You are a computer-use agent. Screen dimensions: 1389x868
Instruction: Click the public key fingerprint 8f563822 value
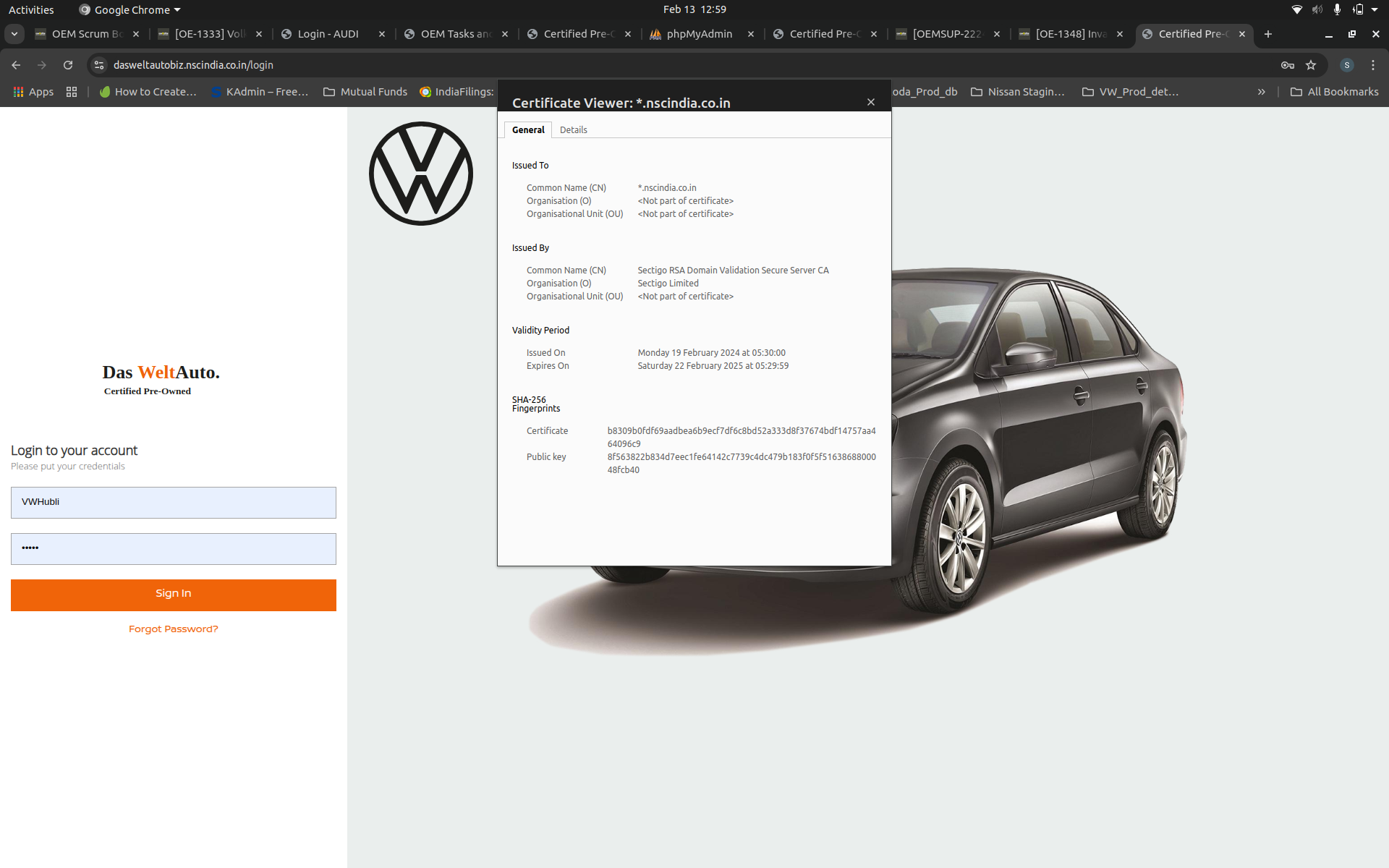coord(742,464)
